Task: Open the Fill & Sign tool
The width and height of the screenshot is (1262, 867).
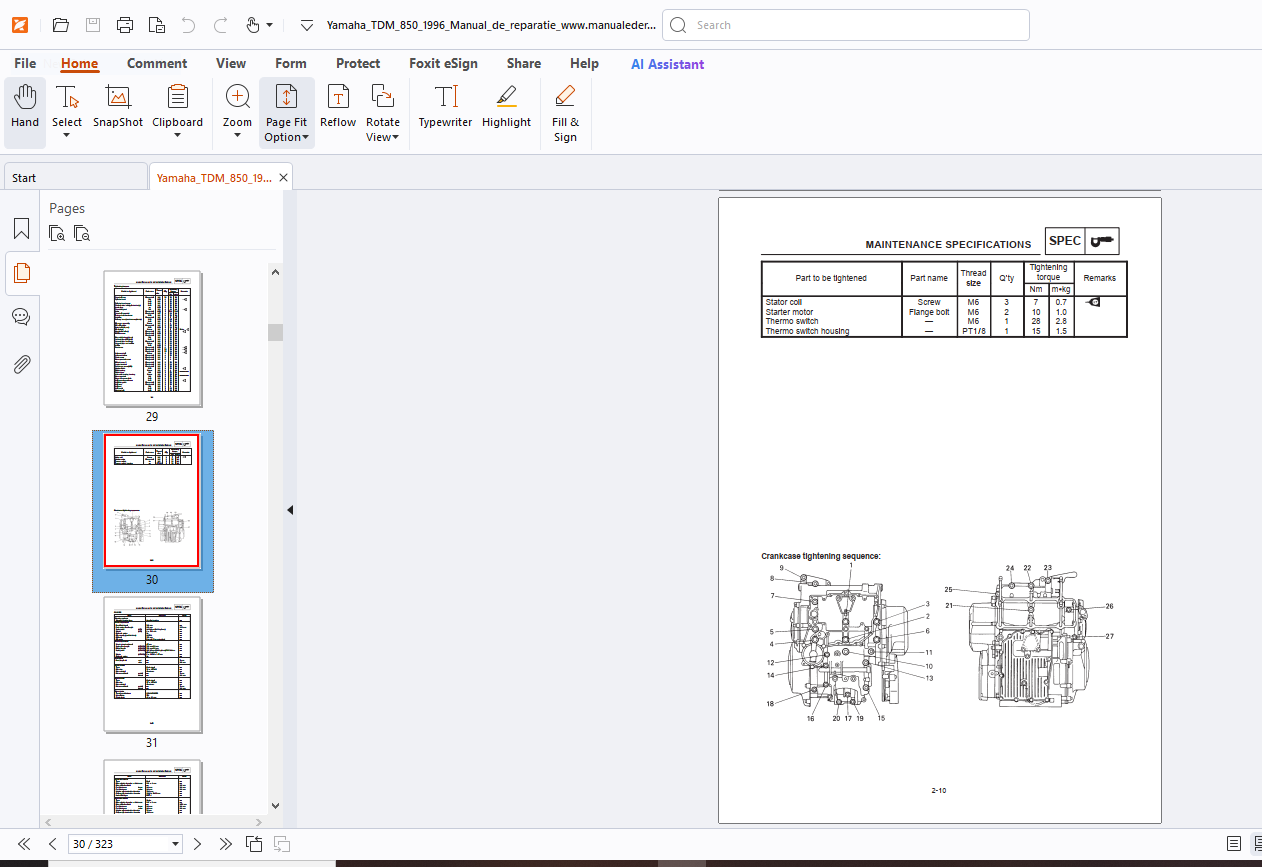Action: click(565, 113)
